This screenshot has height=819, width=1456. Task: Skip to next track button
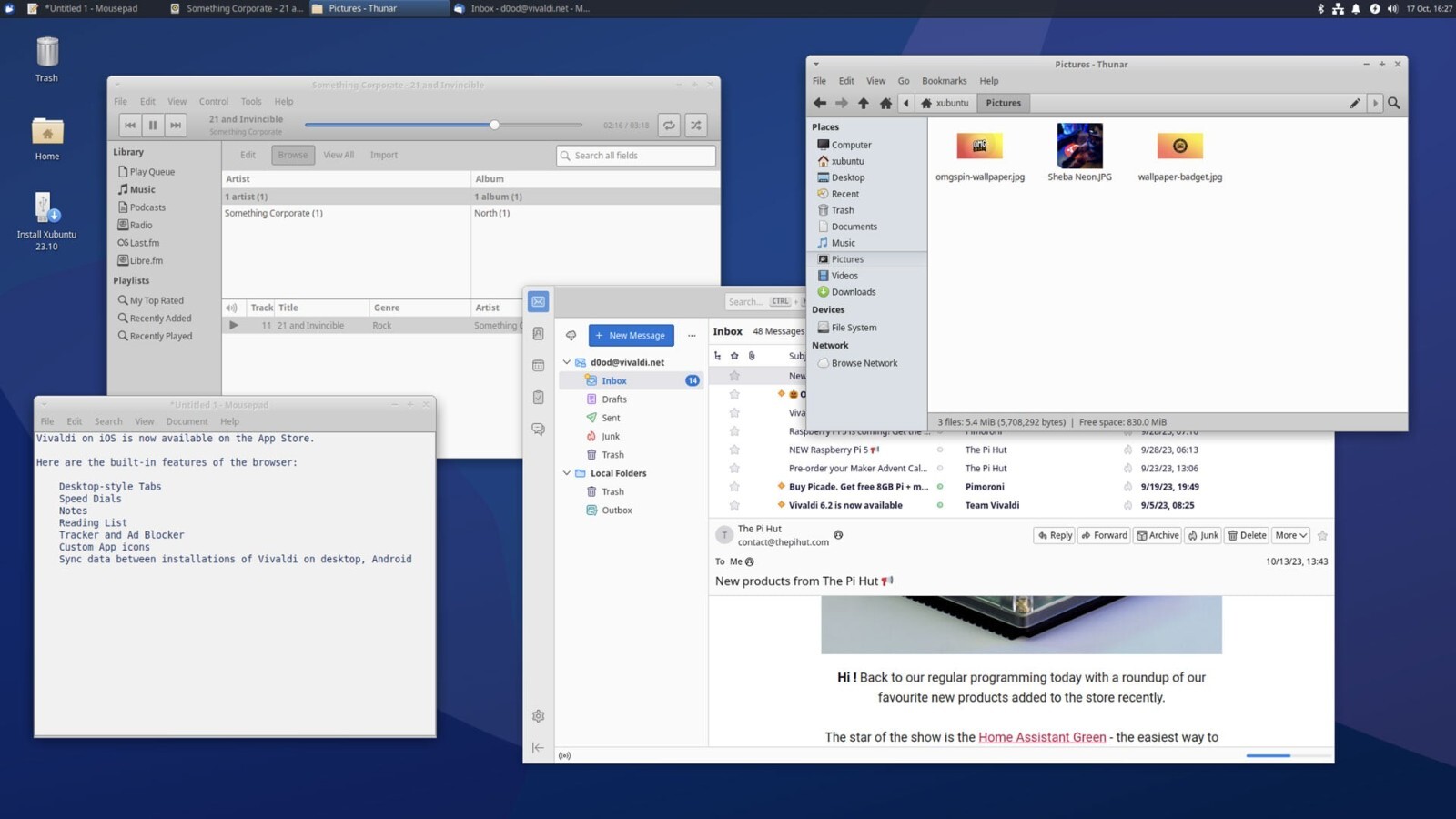176,126
